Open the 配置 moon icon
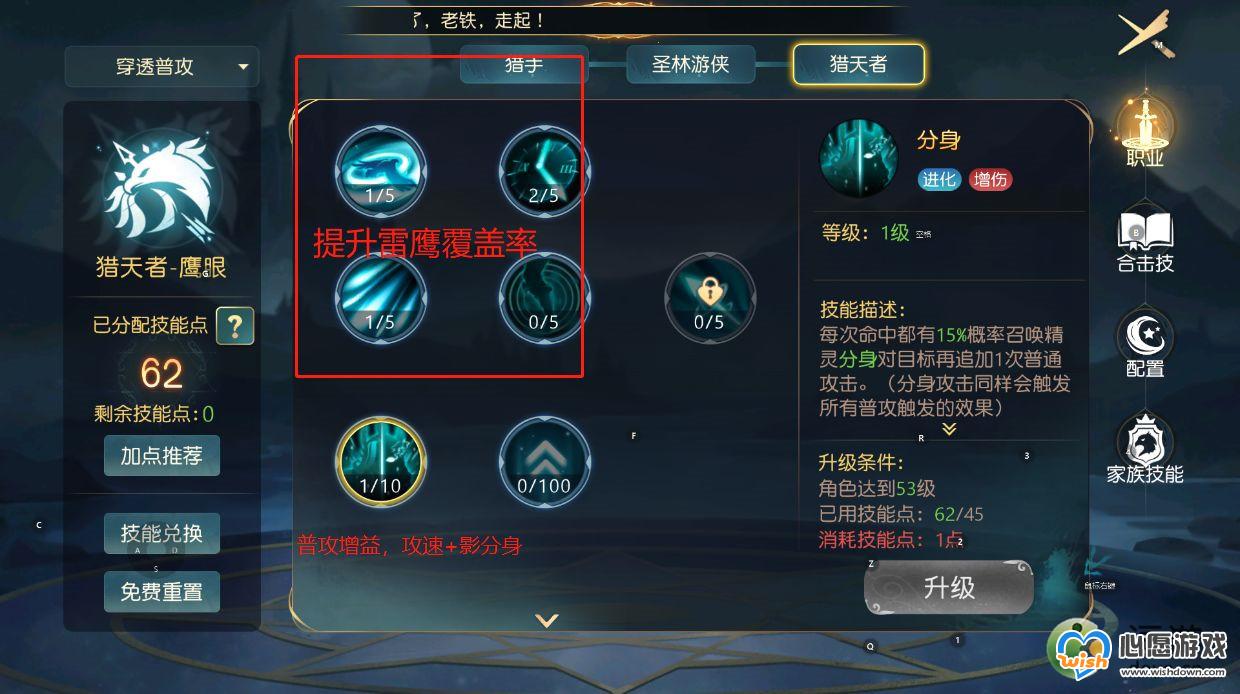1240x694 pixels. coord(1145,343)
